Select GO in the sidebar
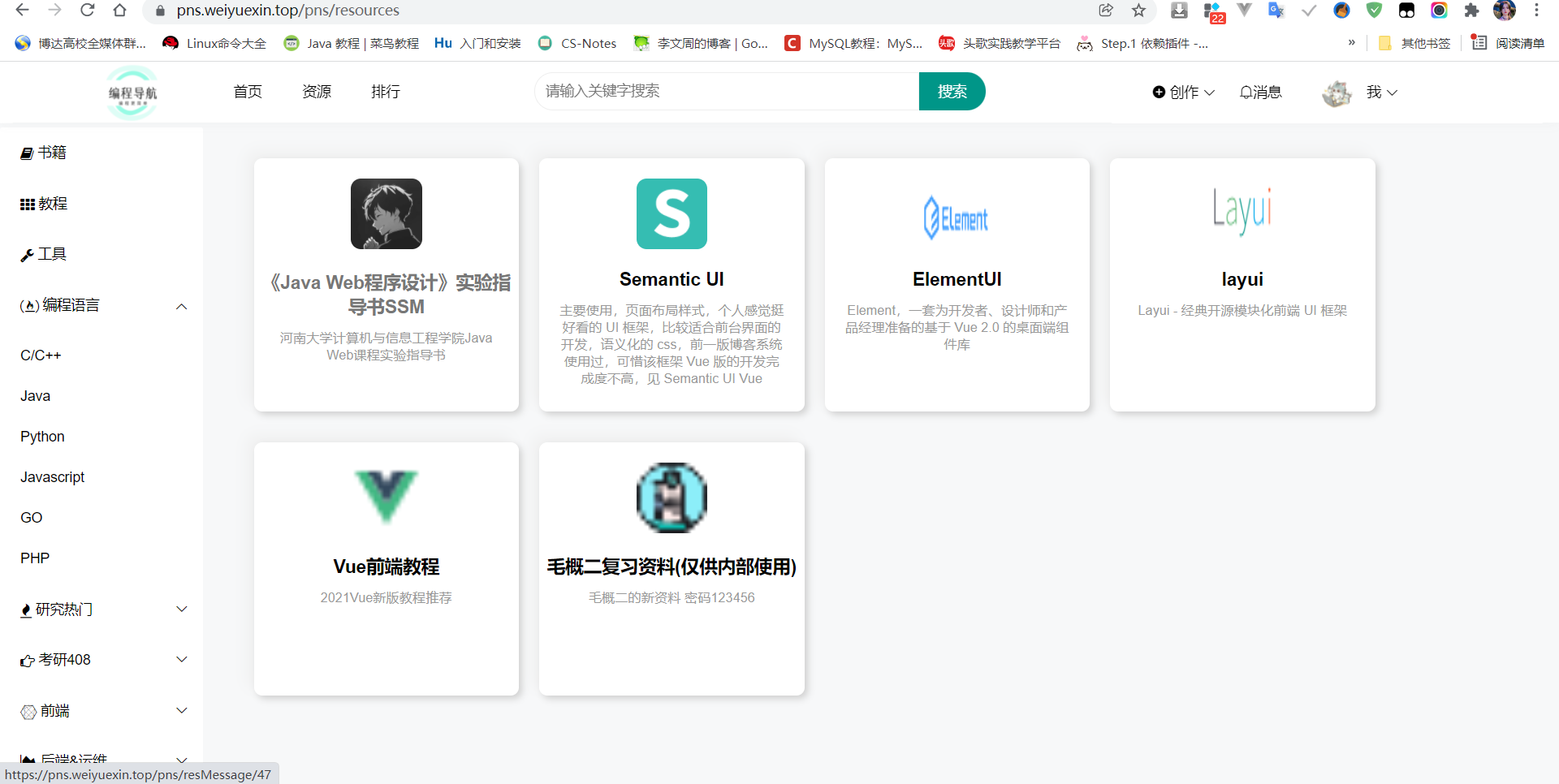Image resolution: width=1559 pixels, height=784 pixels. pyautogui.click(x=31, y=518)
